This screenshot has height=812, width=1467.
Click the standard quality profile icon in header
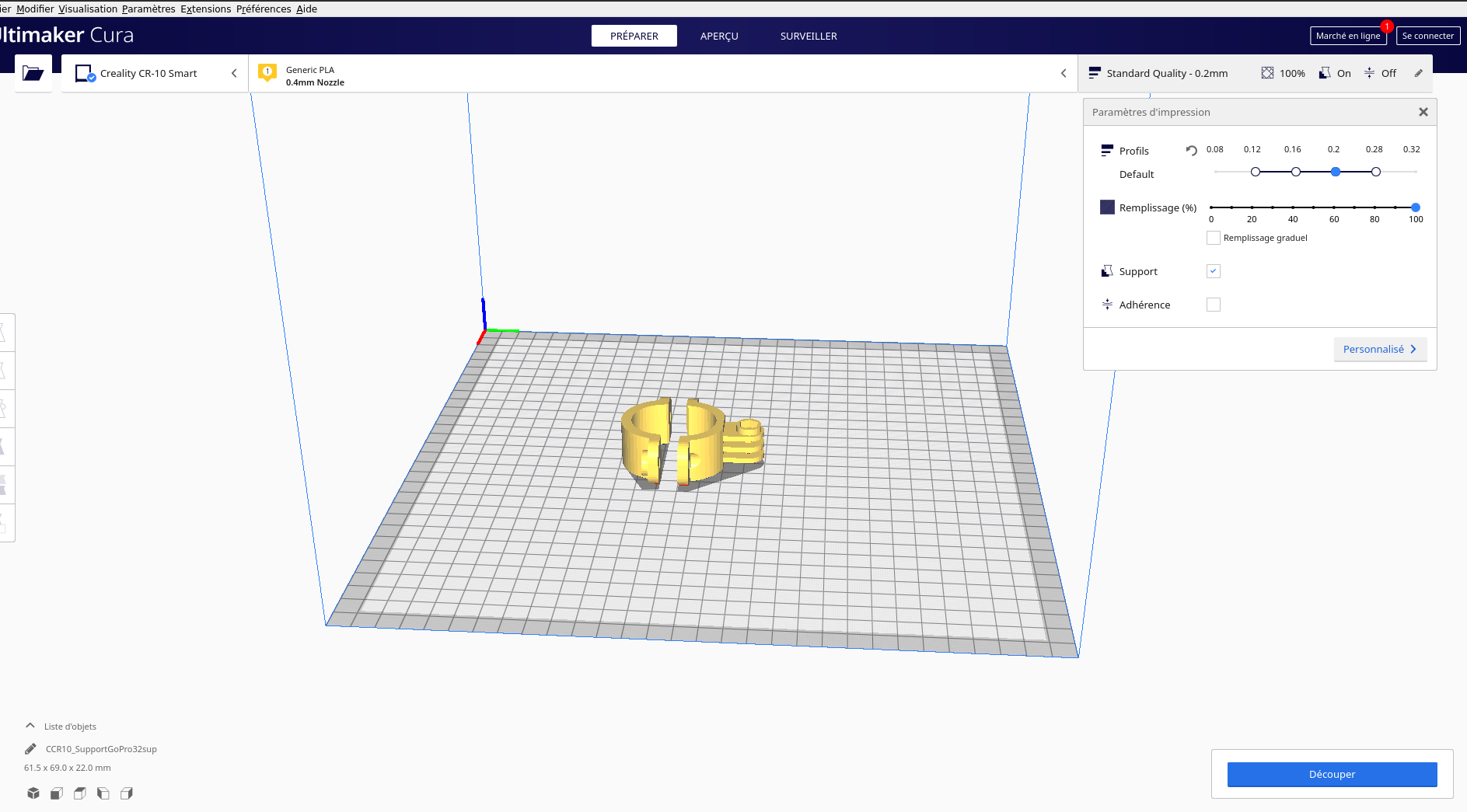[1095, 73]
